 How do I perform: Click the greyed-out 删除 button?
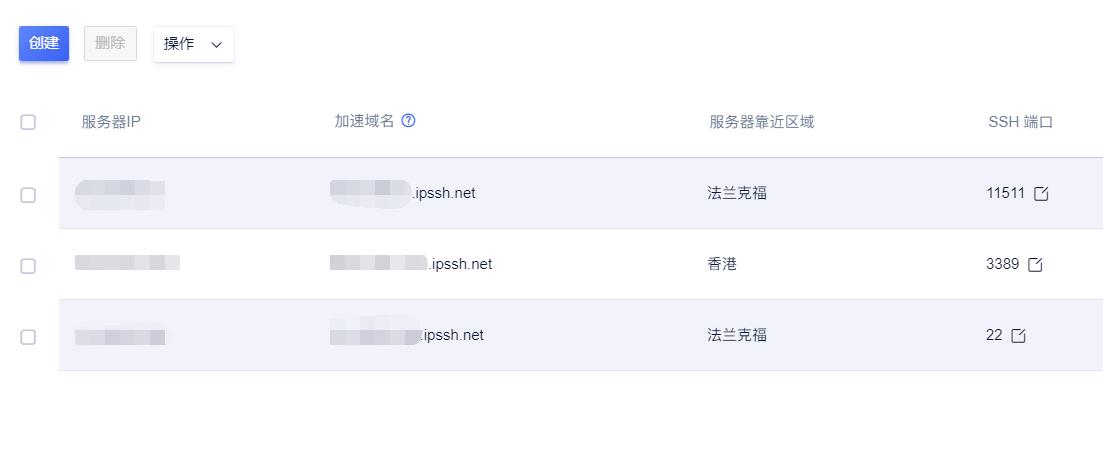110,44
